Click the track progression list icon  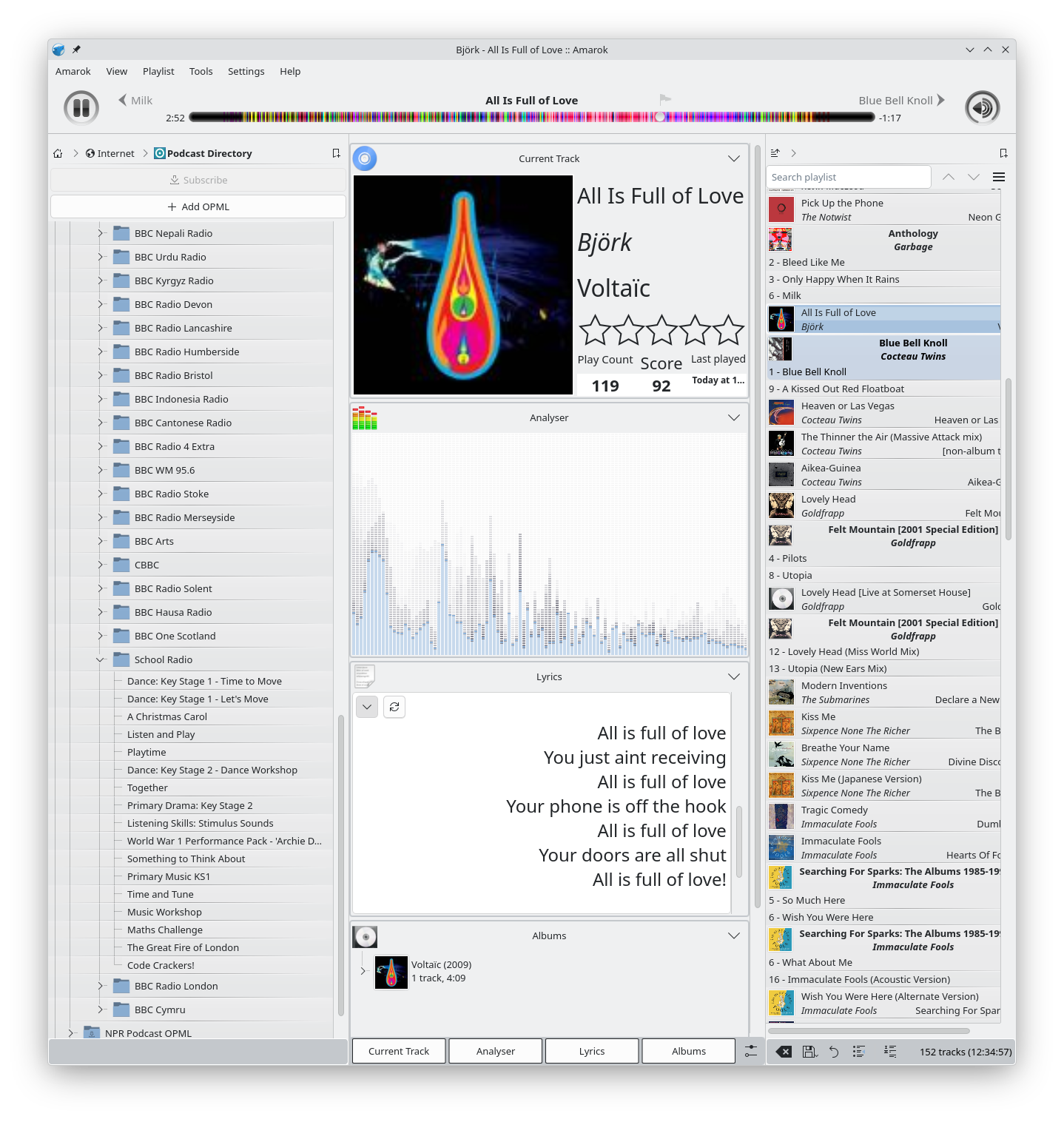(x=859, y=1051)
